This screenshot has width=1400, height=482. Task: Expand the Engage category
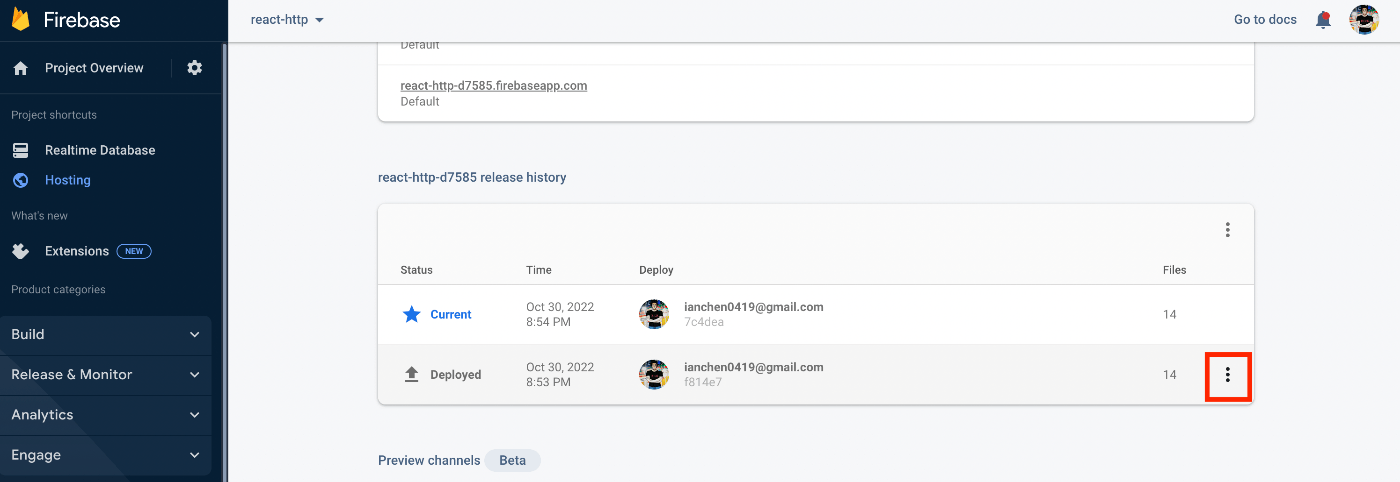point(106,454)
